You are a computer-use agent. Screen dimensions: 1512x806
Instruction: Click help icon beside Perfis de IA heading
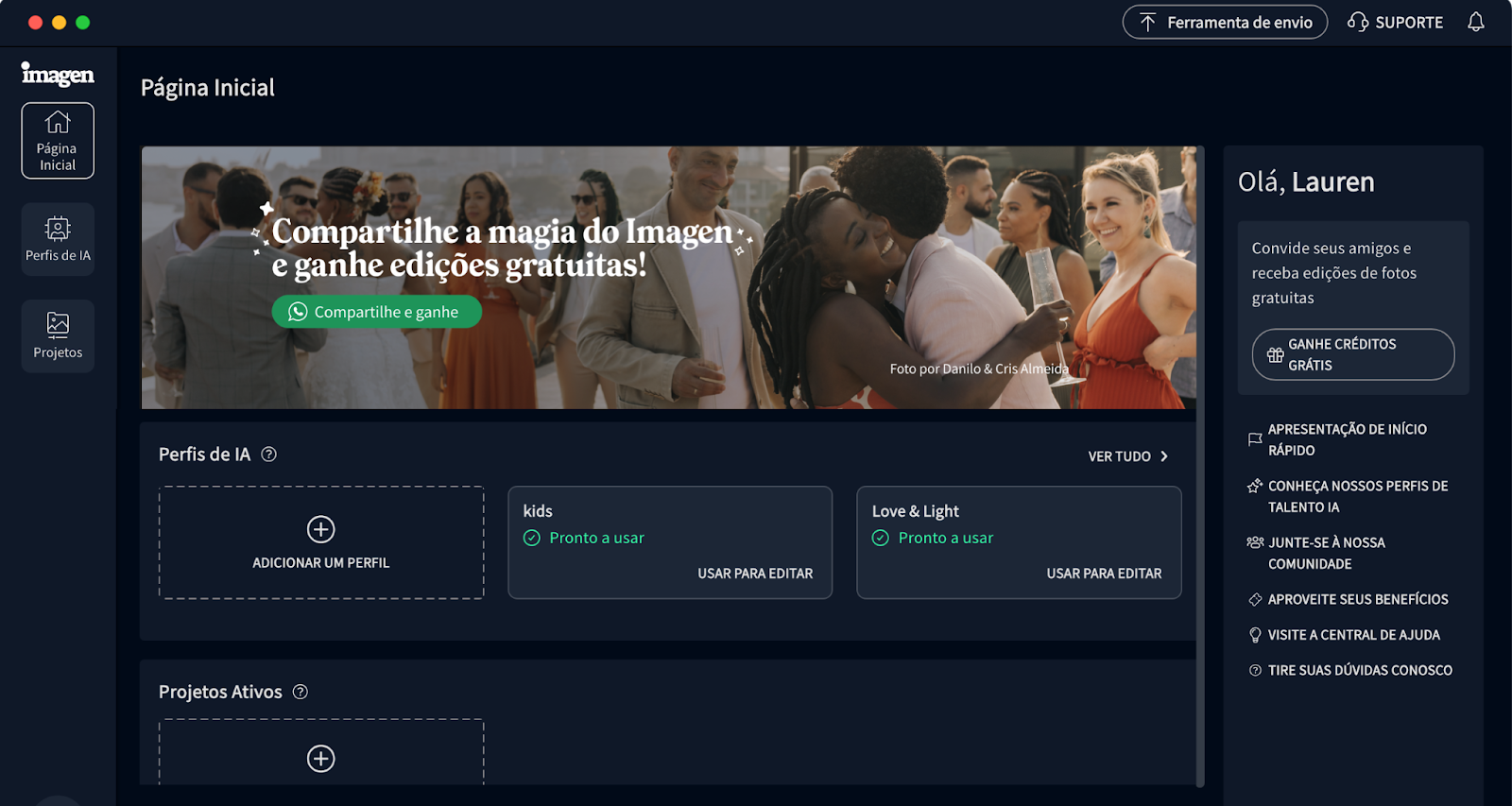click(x=268, y=454)
